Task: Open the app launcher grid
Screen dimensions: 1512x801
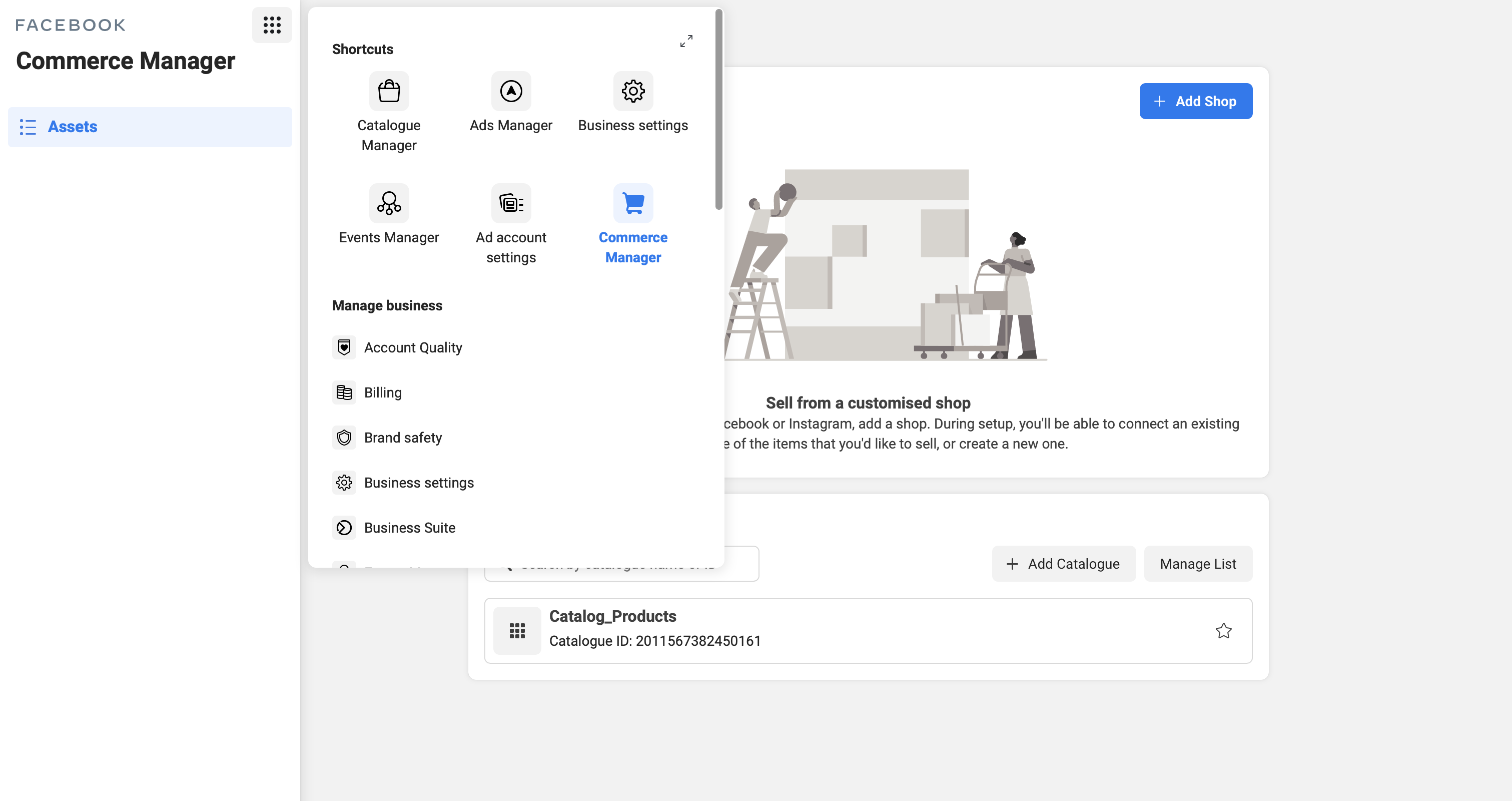Action: pyautogui.click(x=272, y=25)
